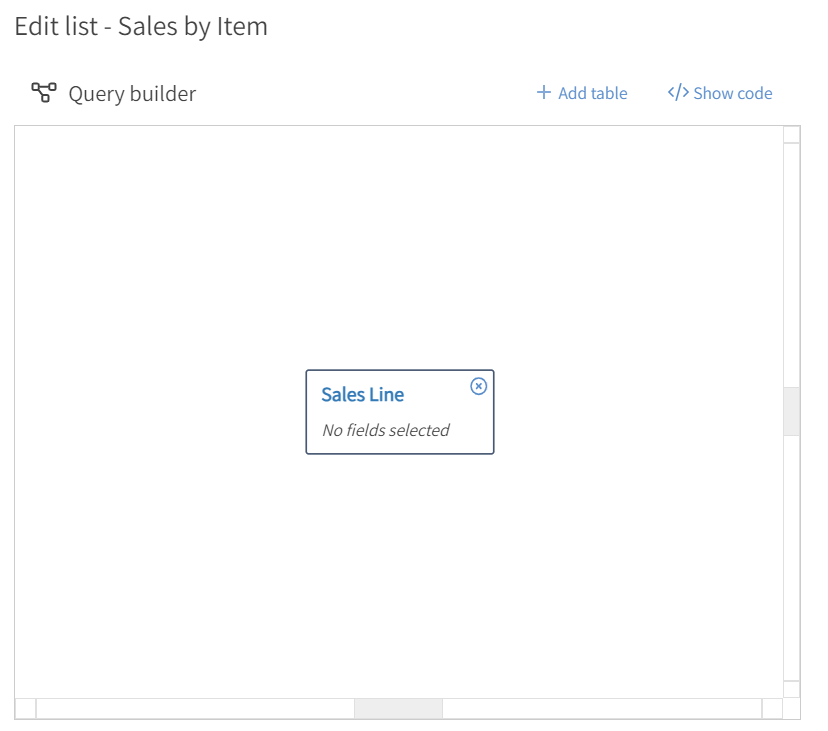
Task: Click the empty canvas area below Sales Line
Action: click(x=400, y=560)
